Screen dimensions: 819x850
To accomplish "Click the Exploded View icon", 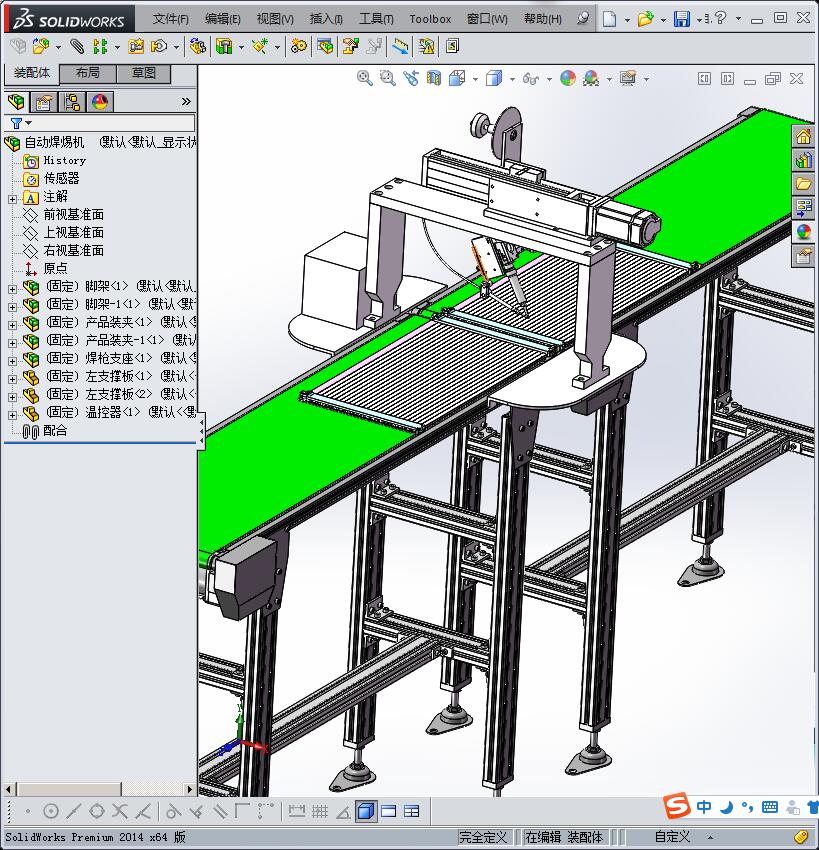I will 351,46.
